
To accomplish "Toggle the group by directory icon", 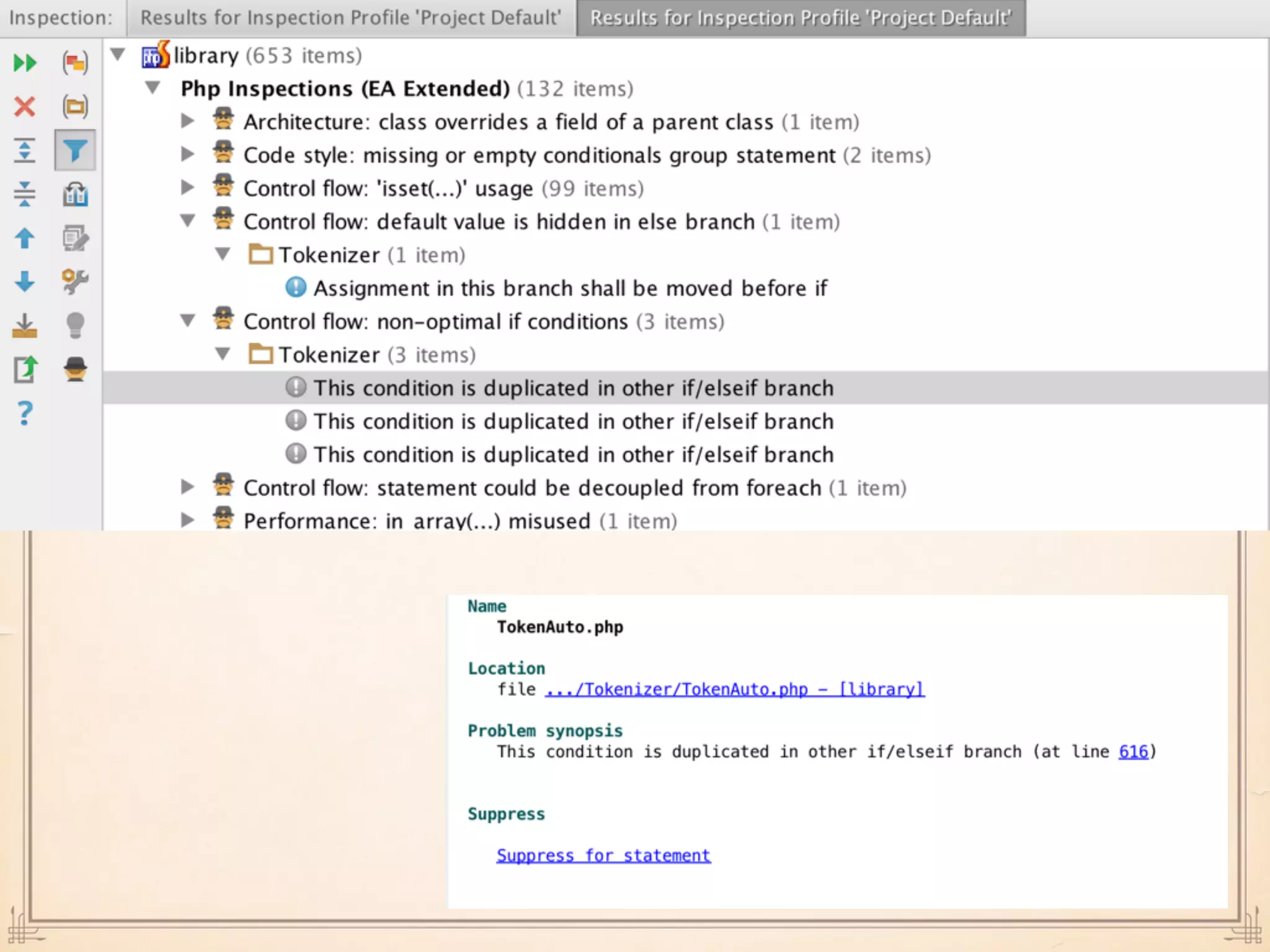I will click(x=75, y=107).
